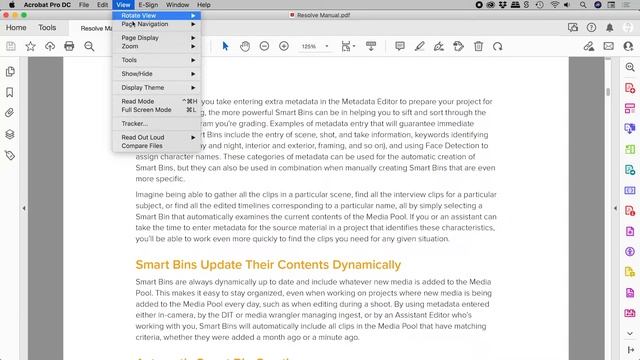Open the Rotate View submenu
The height and width of the screenshot is (360, 640).
click(x=157, y=16)
